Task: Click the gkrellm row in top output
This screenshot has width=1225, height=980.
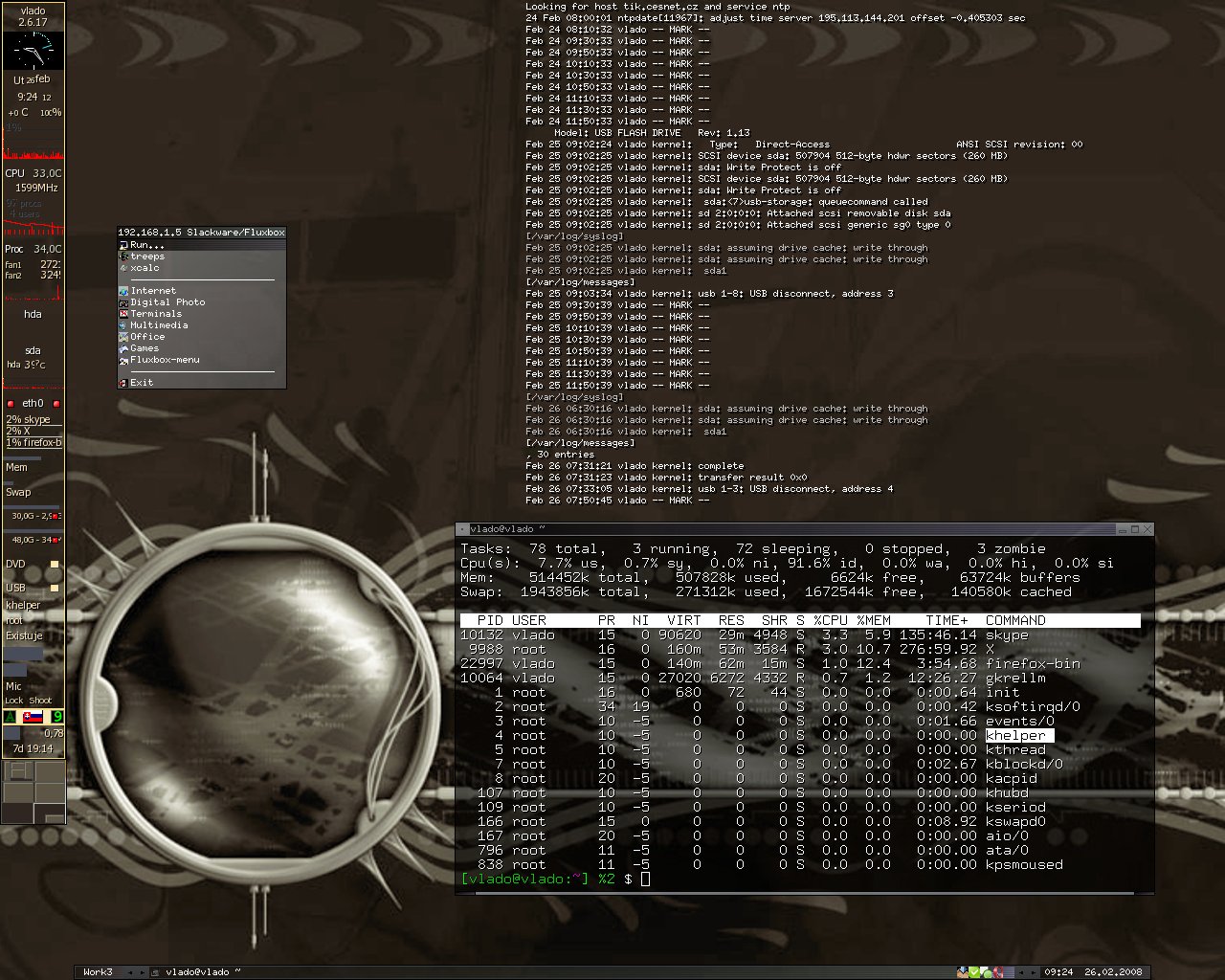Action: [800, 678]
